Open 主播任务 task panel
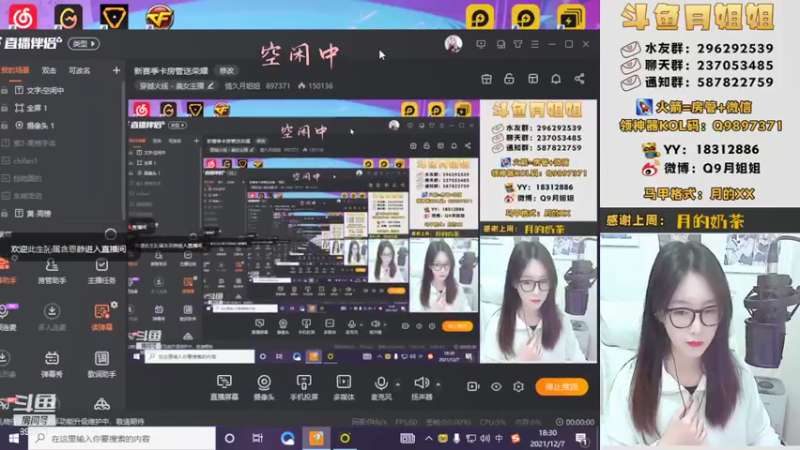This screenshot has height=450, width=800. tap(102, 271)
